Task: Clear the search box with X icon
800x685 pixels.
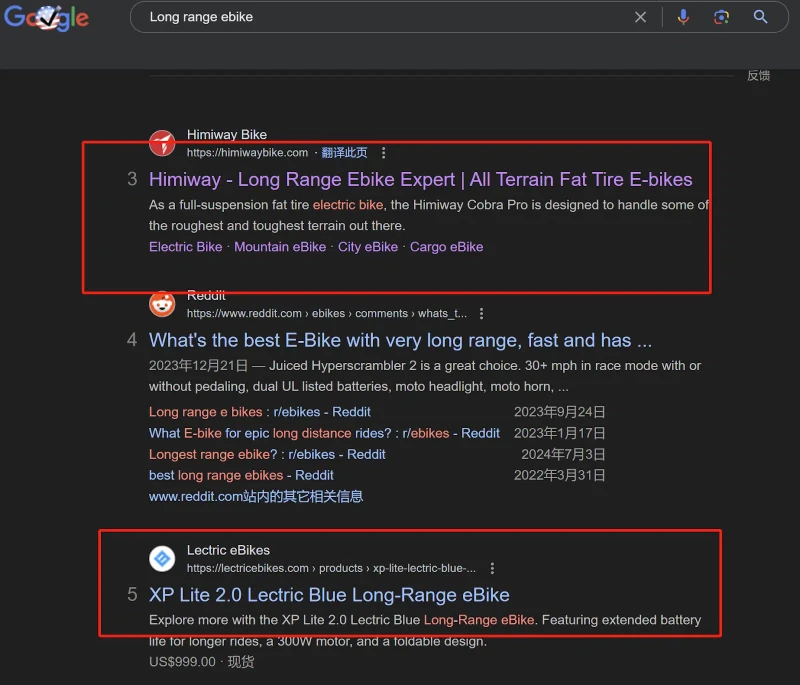Action: coord(640,17)
